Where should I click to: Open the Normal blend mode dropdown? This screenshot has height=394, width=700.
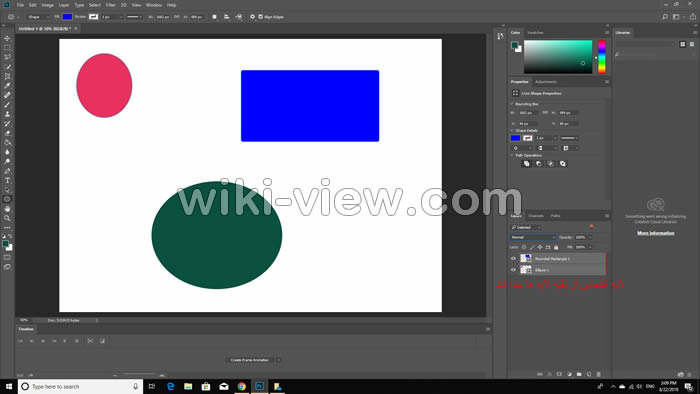coord(533,237)
